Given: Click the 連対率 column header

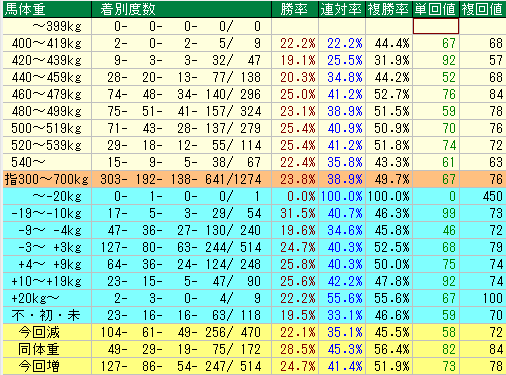Looking at the screenshot, I should pos(342,9).
